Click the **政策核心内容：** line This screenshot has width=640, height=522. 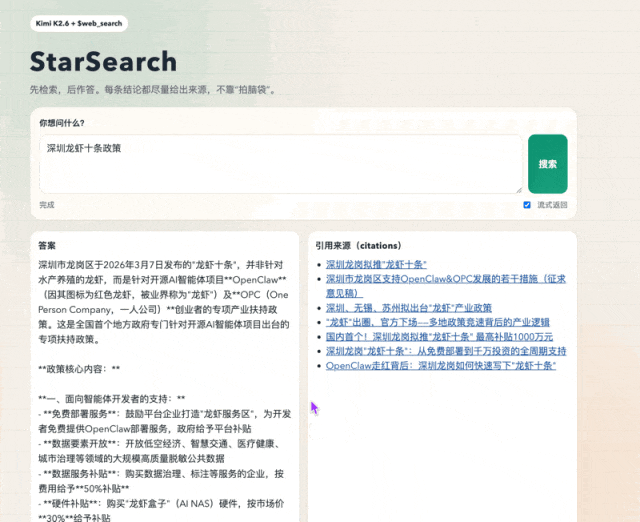coord(79,369)
